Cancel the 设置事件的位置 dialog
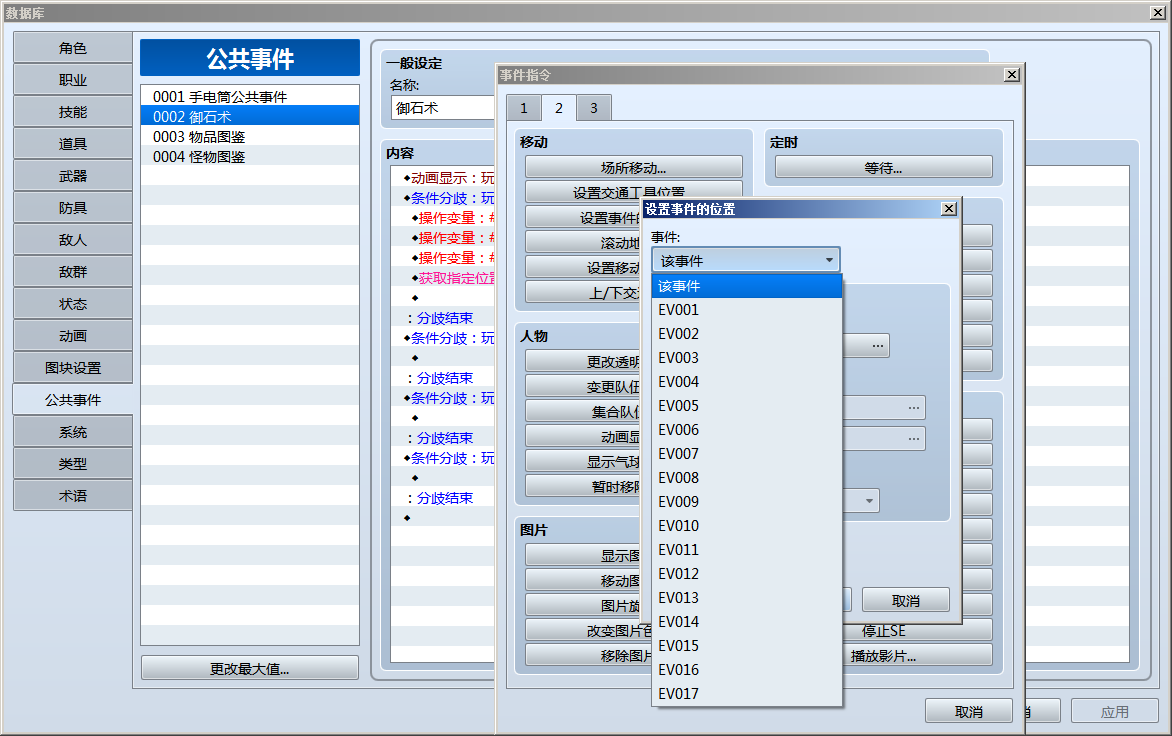The height and width of the screenshot is (736, 1172). pos(905,600)
